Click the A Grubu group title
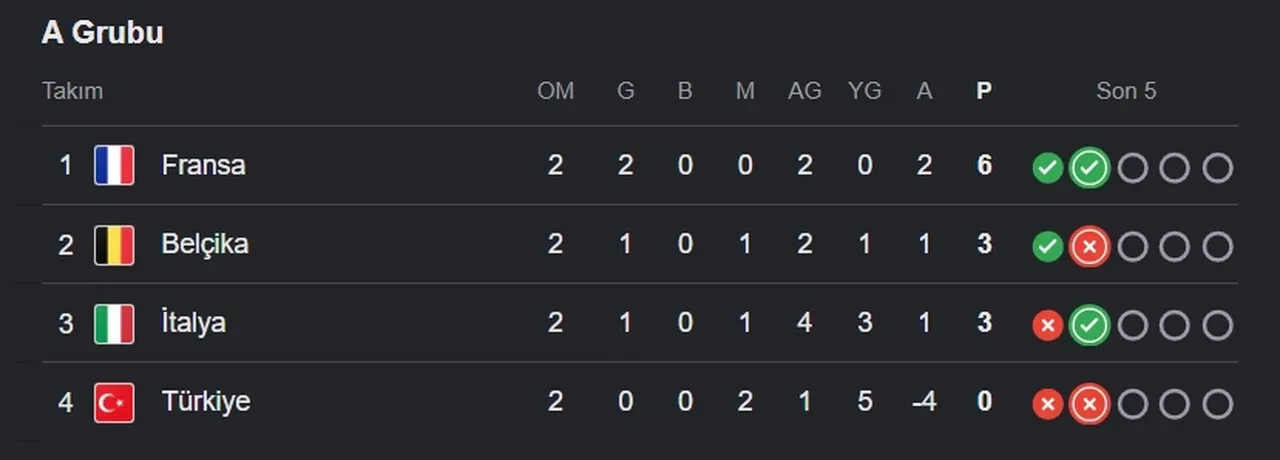 pyautogui.click(x=102, y=33)
